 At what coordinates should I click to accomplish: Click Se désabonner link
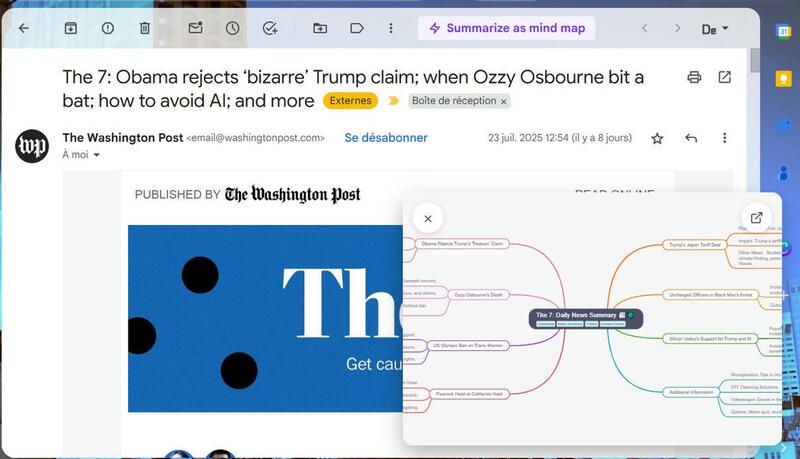(x=386, y=138)
